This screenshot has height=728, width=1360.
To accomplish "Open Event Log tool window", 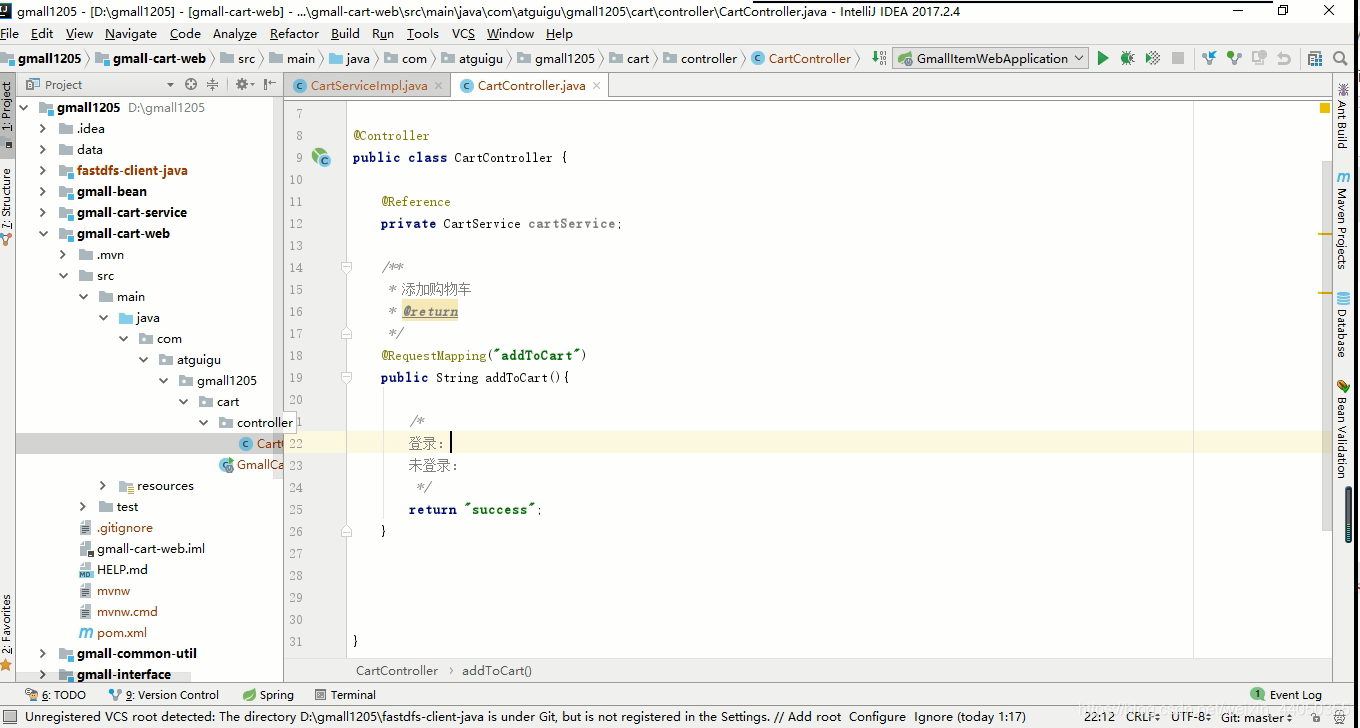I will tap(1286, 694).
